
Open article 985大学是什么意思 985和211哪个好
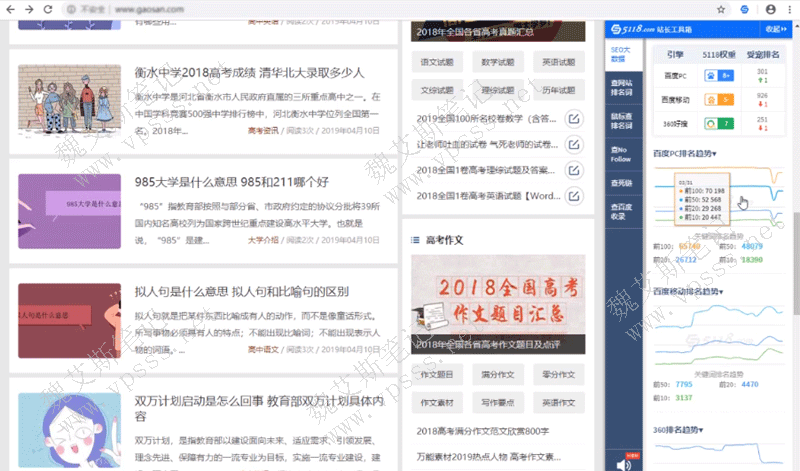coord(232,182)
